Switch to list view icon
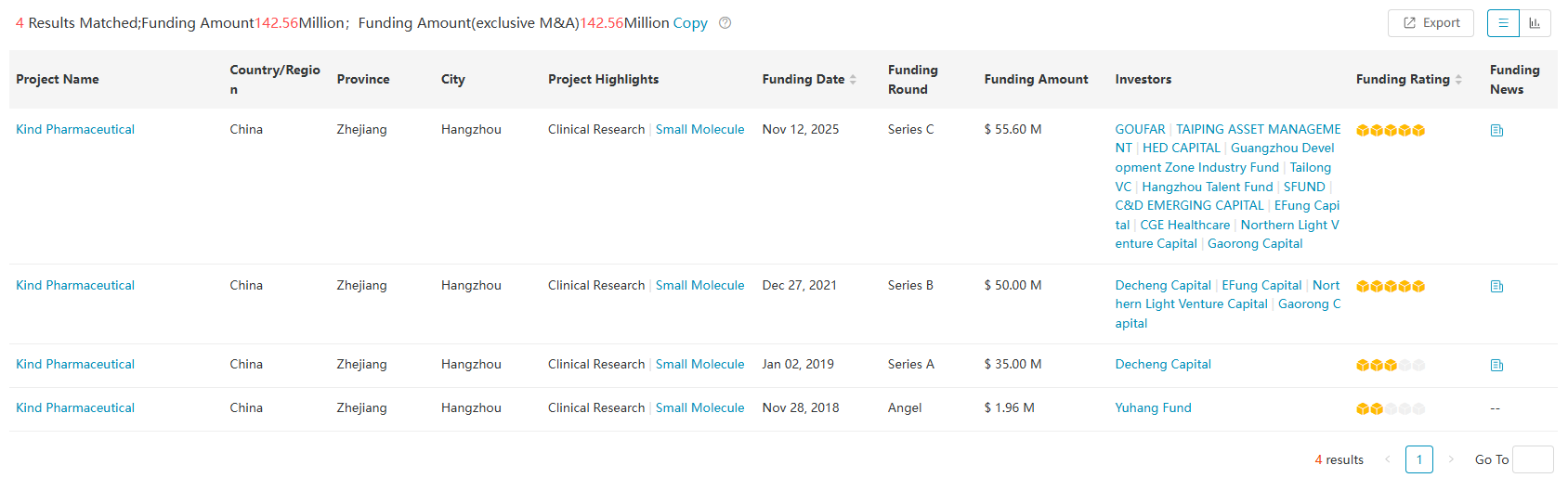Image resolution: width=1568 pixels, height=478 pixels. point(1503,23)
